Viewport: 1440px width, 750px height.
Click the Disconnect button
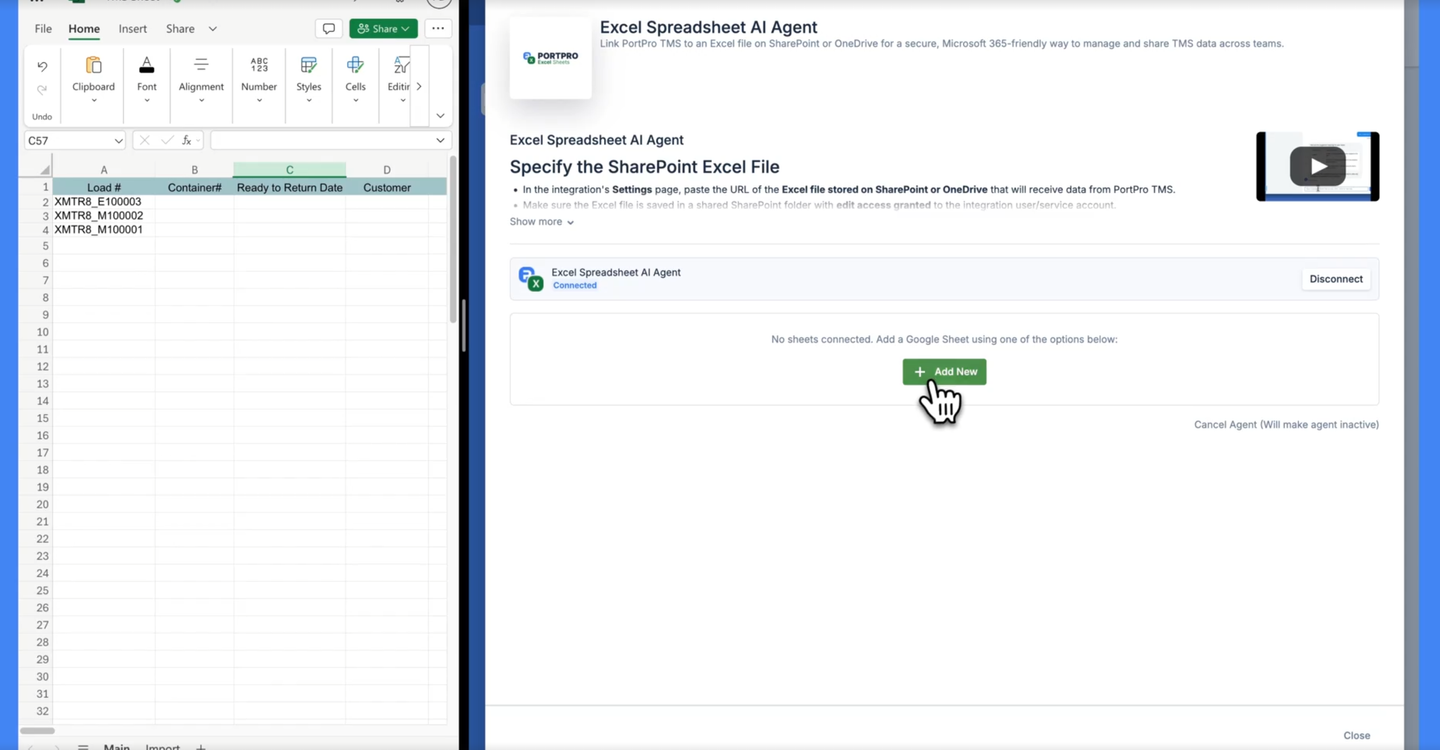pyautogui.click(x=1336, y=279)
